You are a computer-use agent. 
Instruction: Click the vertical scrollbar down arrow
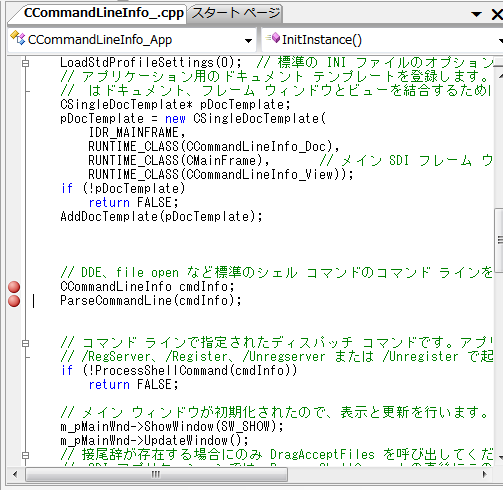(500, 457)
